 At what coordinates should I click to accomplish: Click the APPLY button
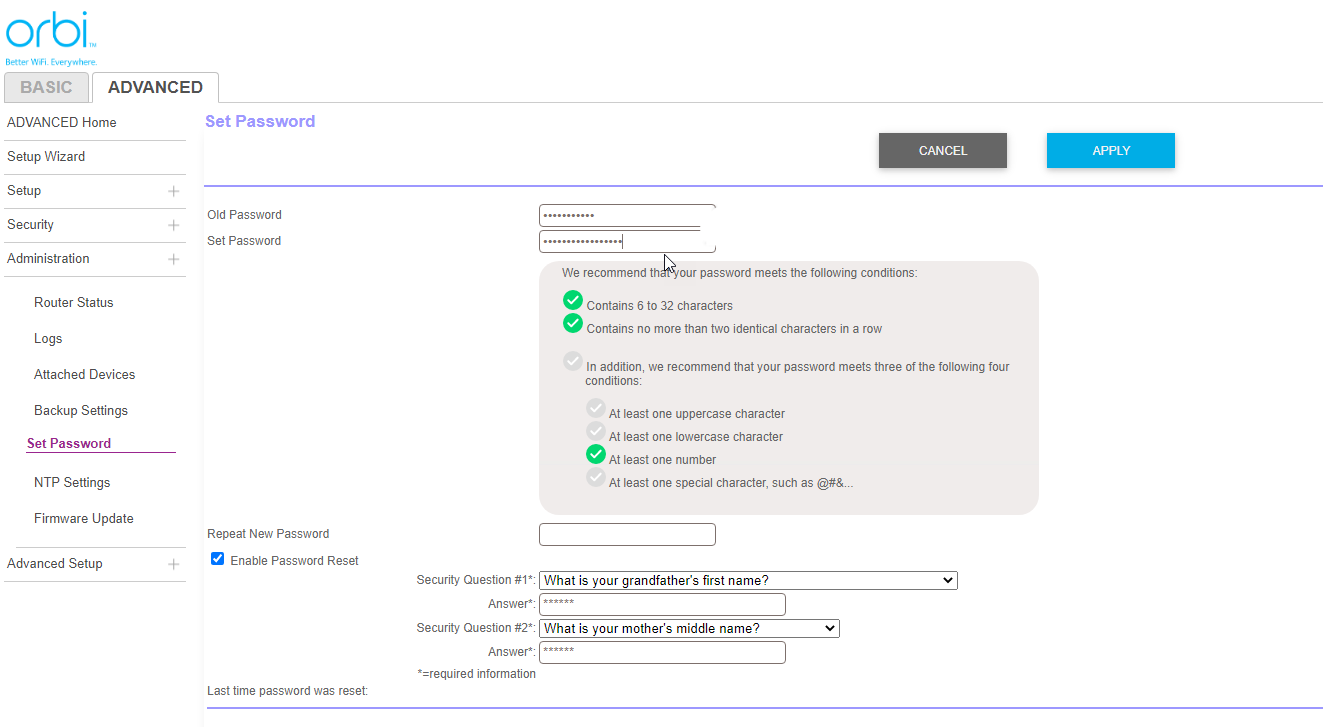point(1111,150)
